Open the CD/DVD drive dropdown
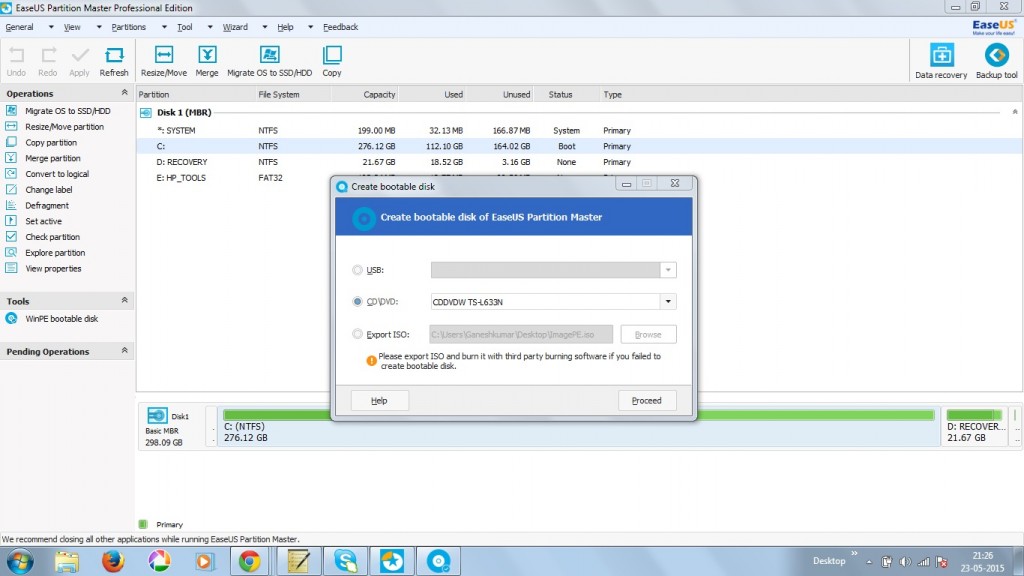The image size is (1024, 576). coord(668,302)
